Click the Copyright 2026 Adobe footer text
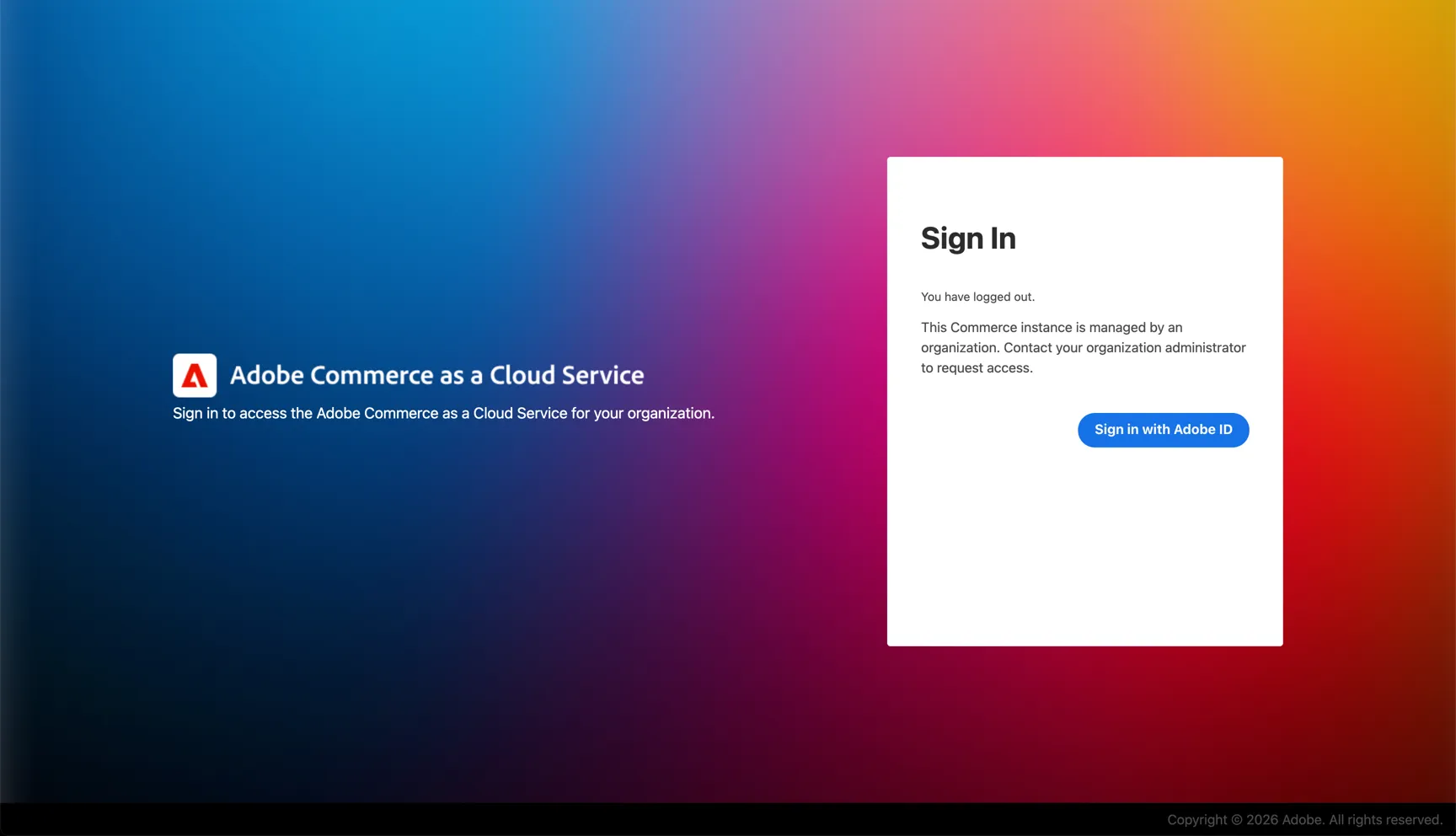This screenshot has height=836, width=1456. click(1304, 819)
